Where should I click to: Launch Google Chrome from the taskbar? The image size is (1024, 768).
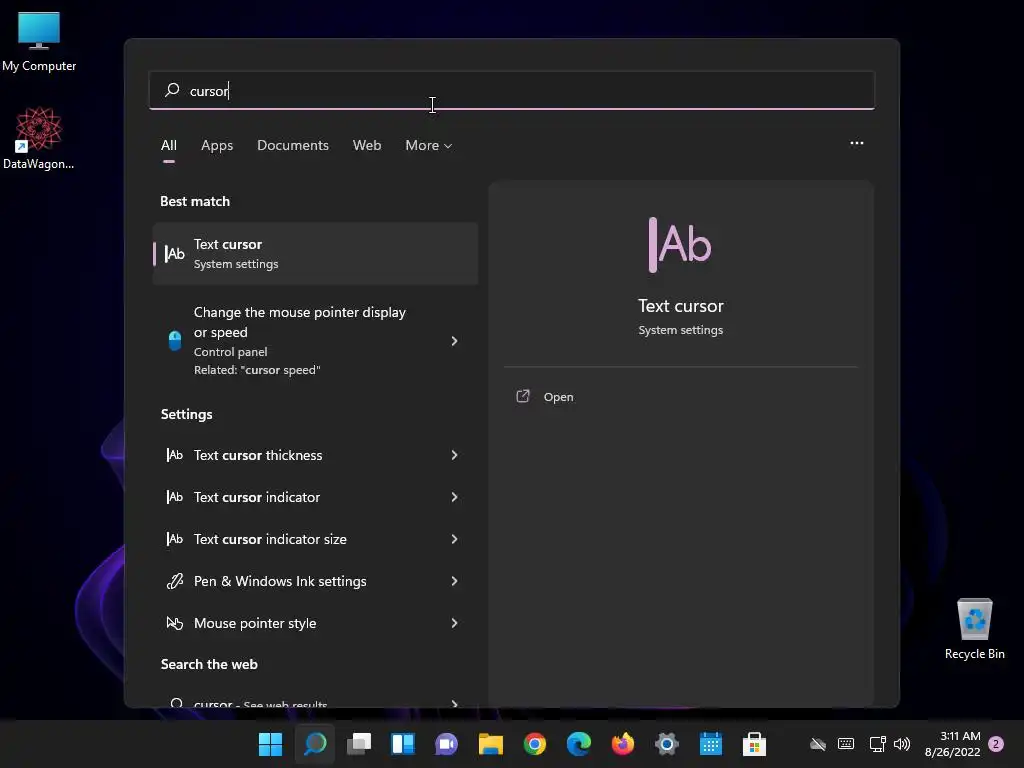click(535, 744)
